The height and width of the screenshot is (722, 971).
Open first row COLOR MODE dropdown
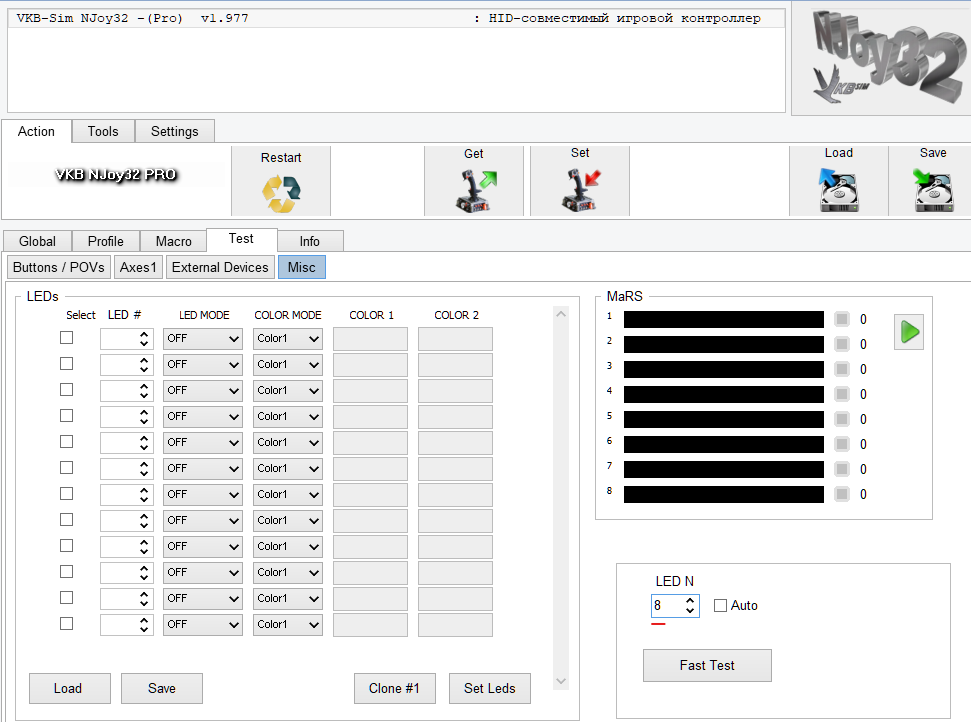pos(287,339)
